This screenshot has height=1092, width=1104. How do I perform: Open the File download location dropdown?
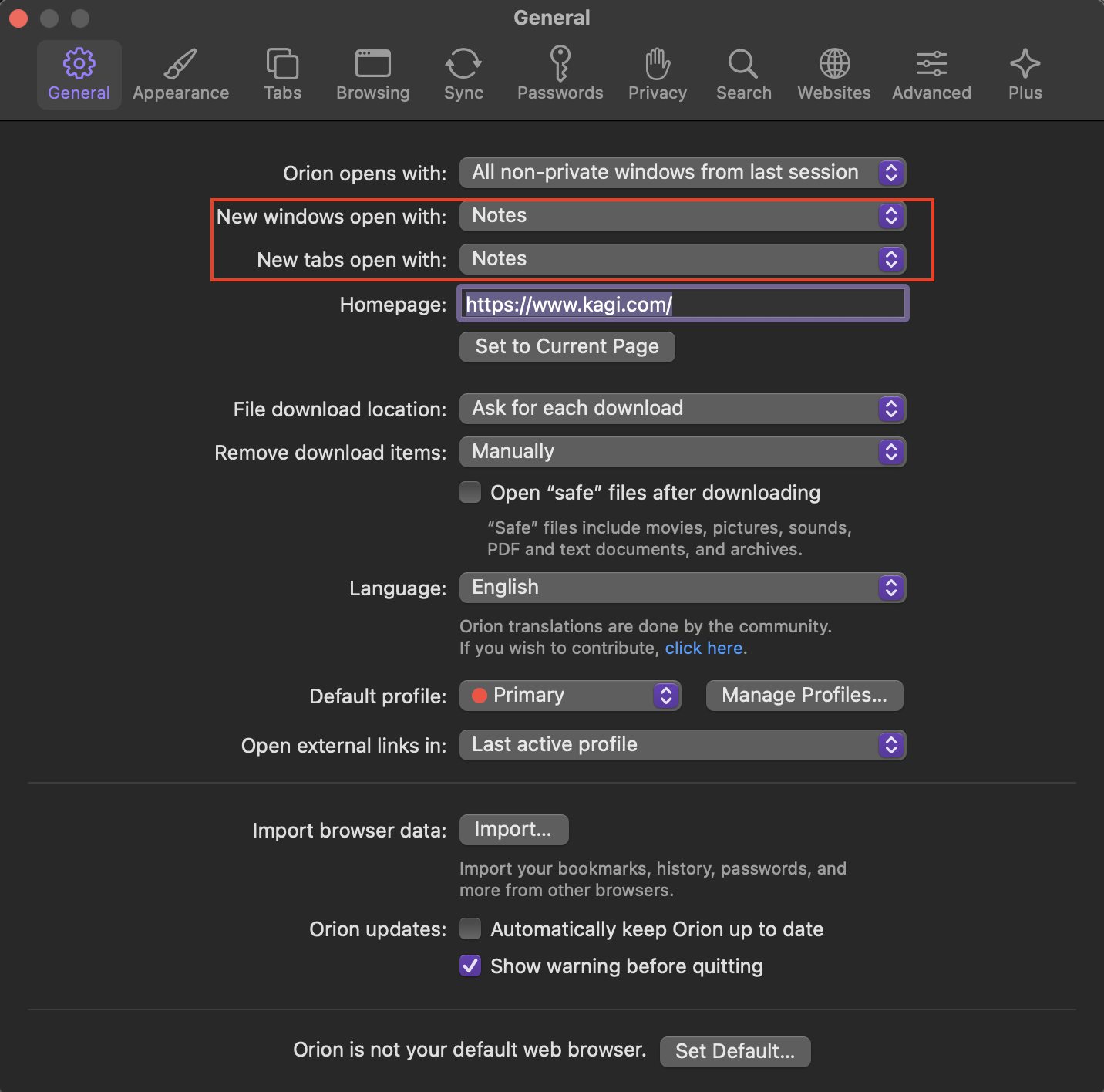[x=682, y=409]
